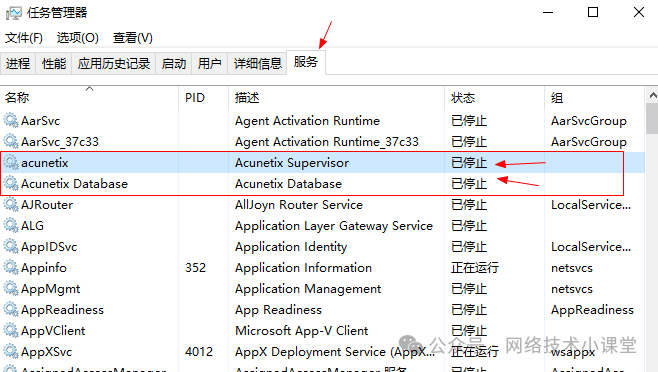Viewport: 658px width, 372px height.
Task: Click the gear icon next to AppXSvc
Action: [11, 351]
